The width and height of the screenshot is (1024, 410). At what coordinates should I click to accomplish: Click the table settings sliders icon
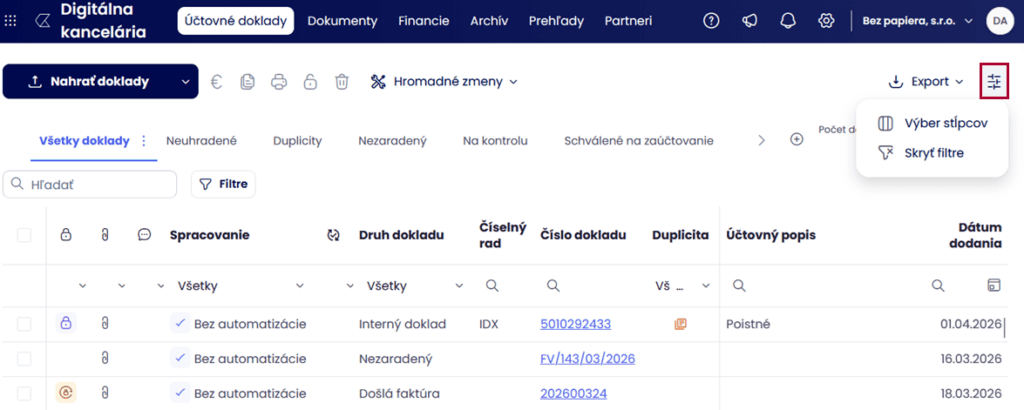coord(994,82)
